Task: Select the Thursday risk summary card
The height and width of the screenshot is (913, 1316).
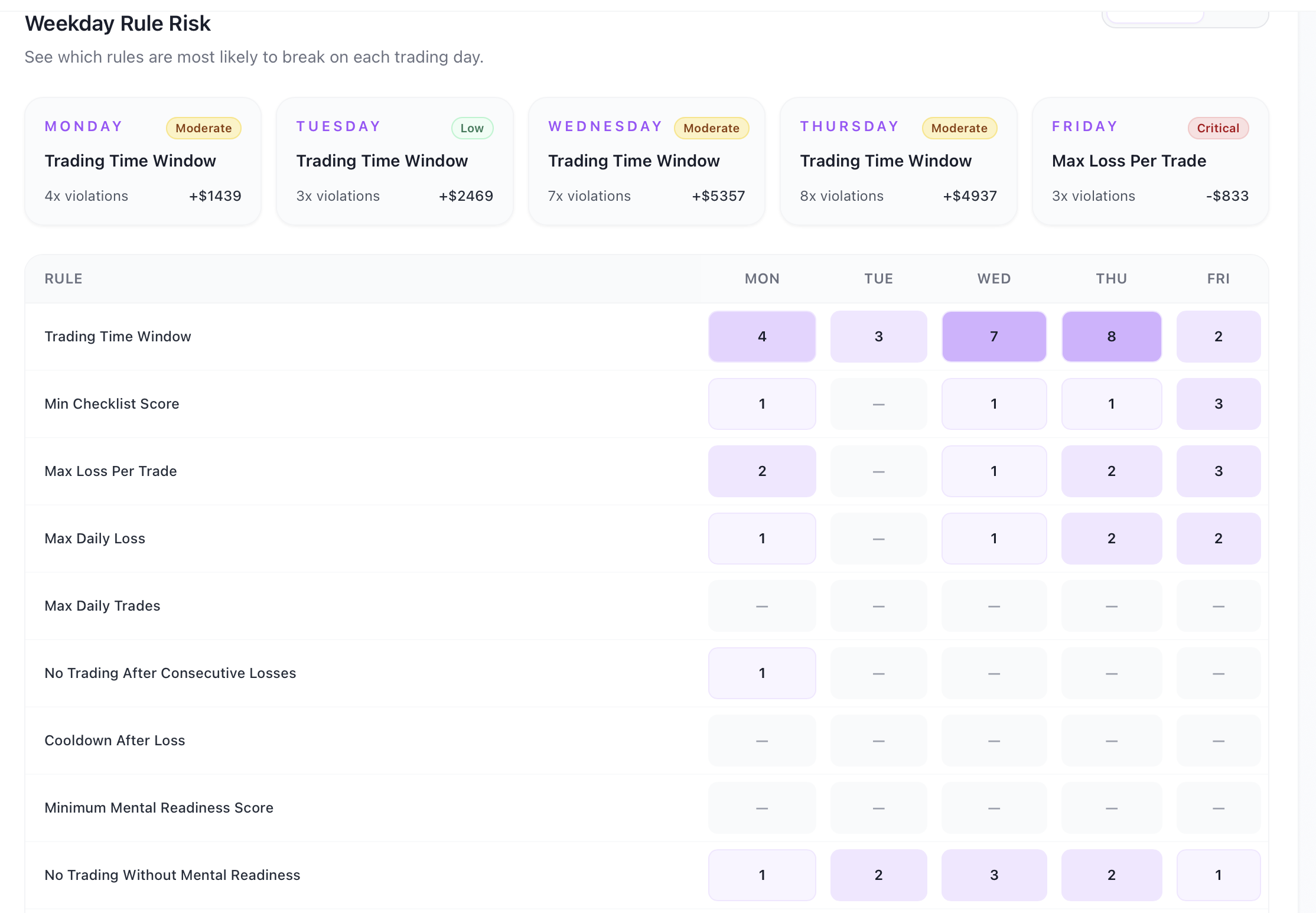Action: point(898,161)
